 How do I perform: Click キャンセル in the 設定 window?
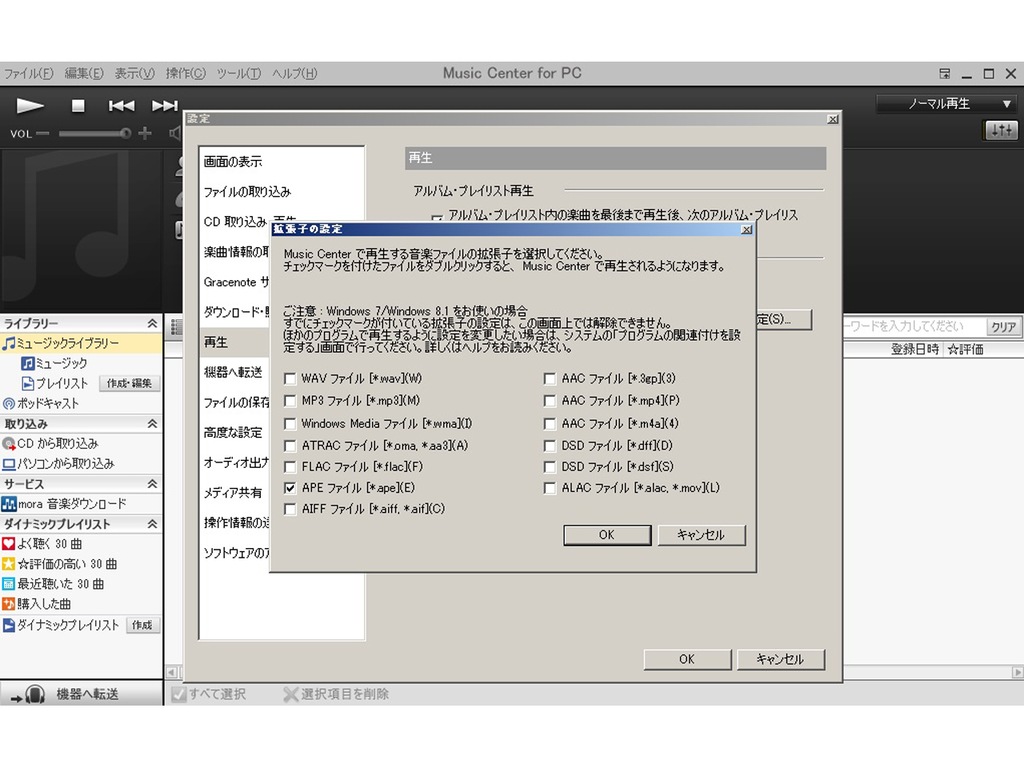780,659
